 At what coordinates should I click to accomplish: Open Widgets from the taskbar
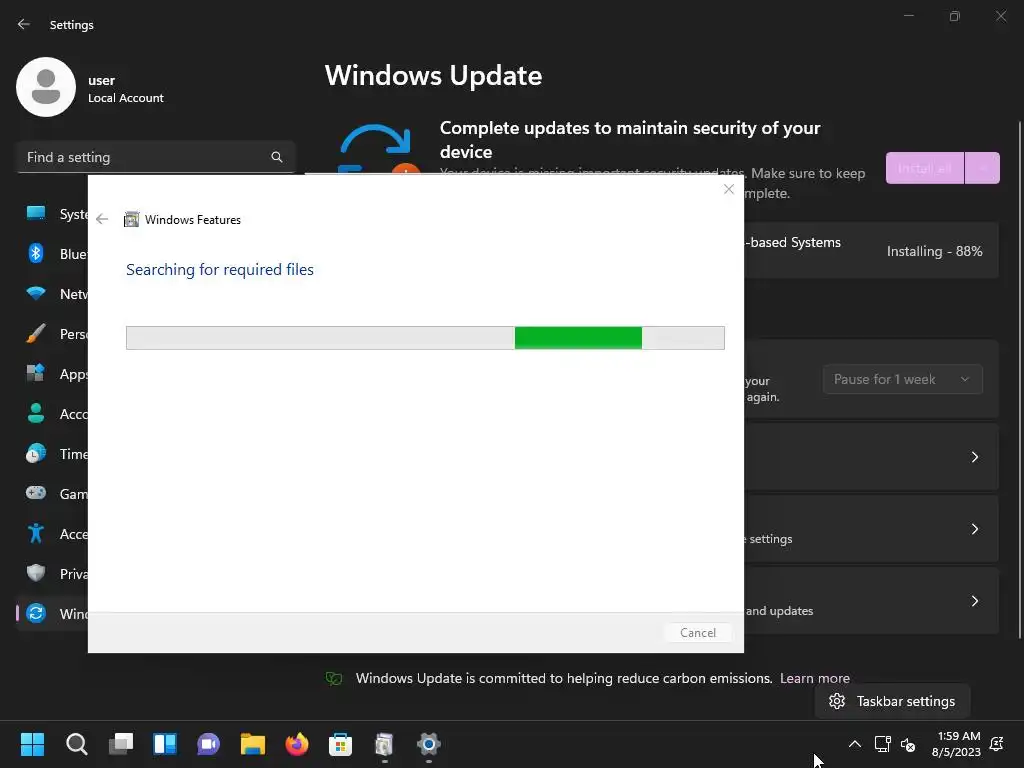[x=165, y=744]
